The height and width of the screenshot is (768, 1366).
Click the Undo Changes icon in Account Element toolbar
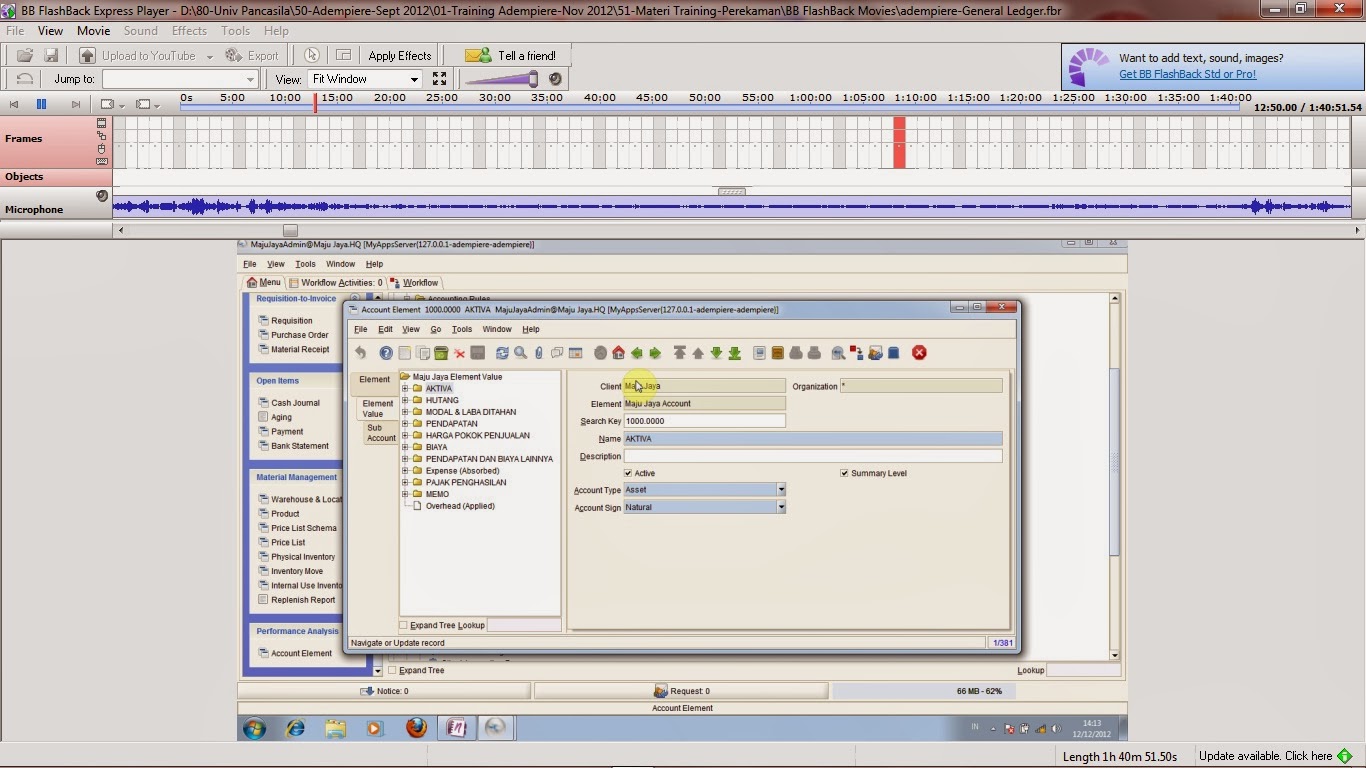point(360,353)
